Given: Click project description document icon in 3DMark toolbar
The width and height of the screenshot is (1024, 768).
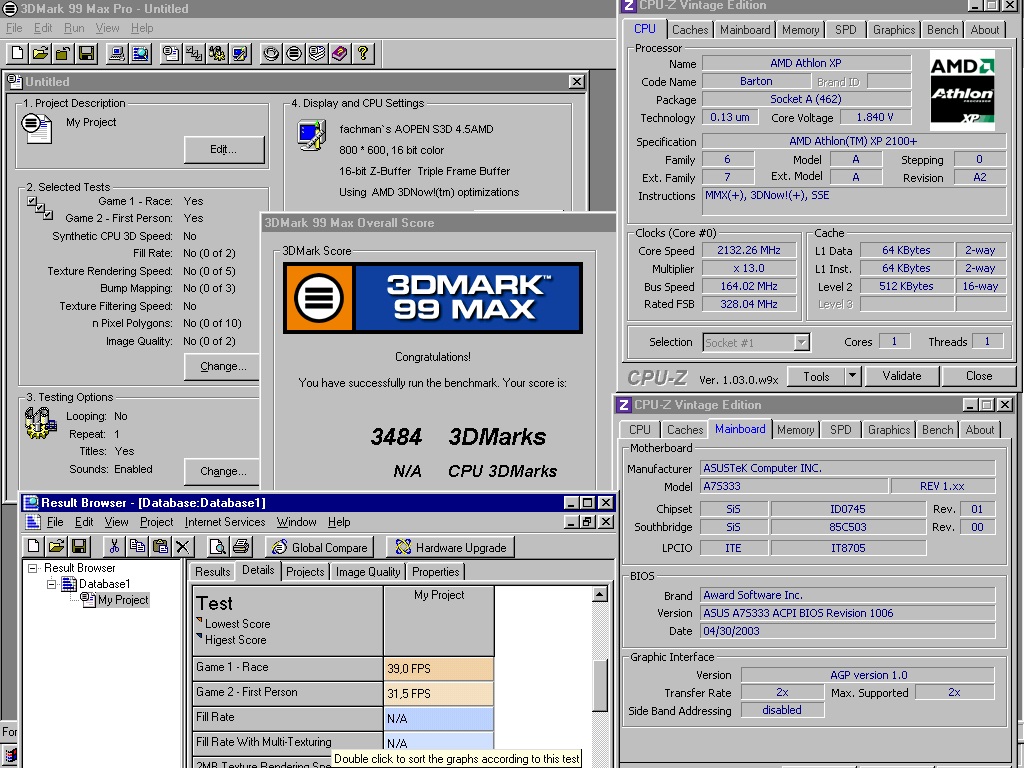Looking at the screenshot, I should (x=171, y=54).
